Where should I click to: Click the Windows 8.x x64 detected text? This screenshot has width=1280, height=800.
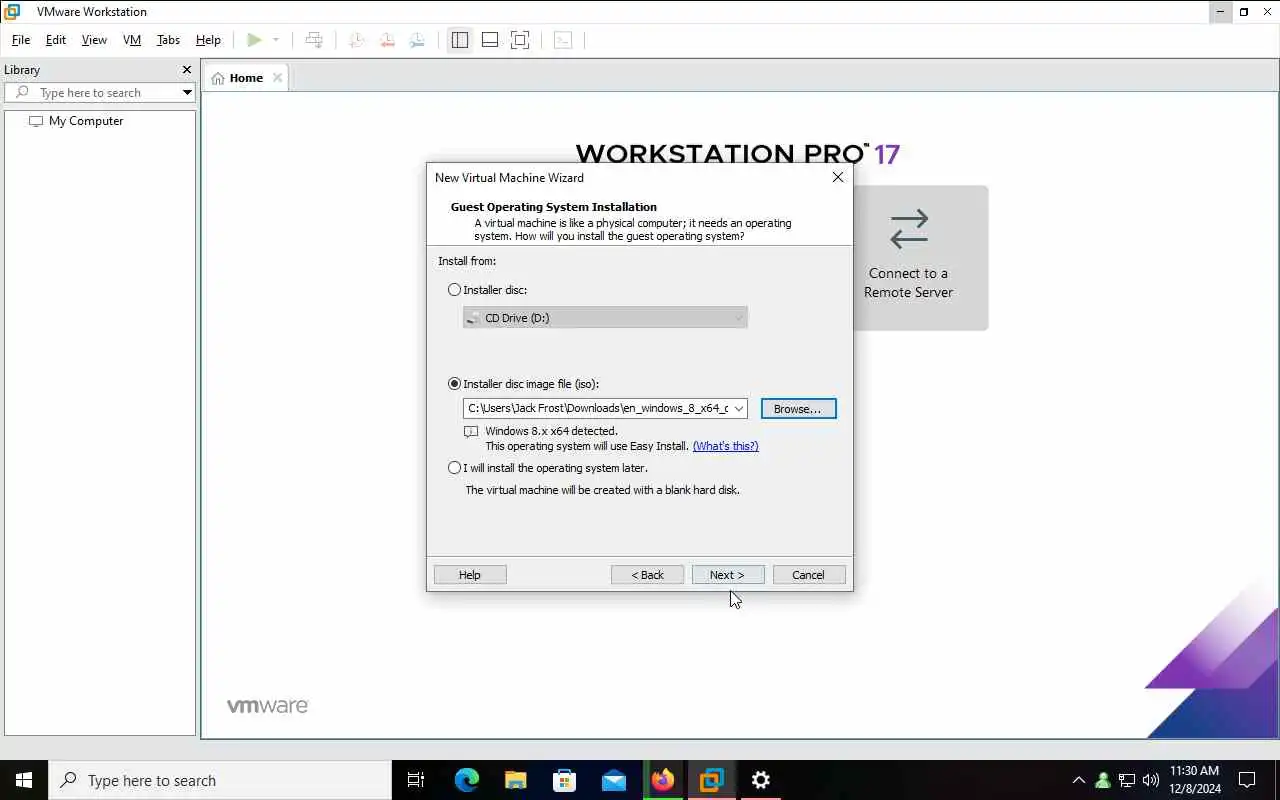coord(551,431)
